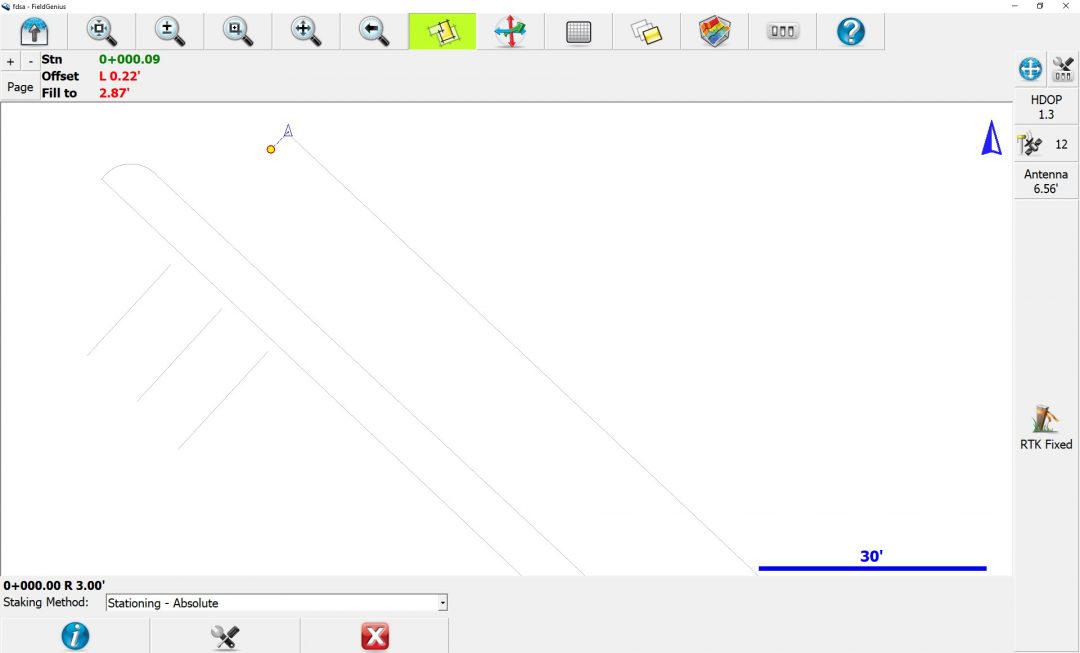
Task: Select the zoom window magnifier tool
Action: click(x=238, y=31)
